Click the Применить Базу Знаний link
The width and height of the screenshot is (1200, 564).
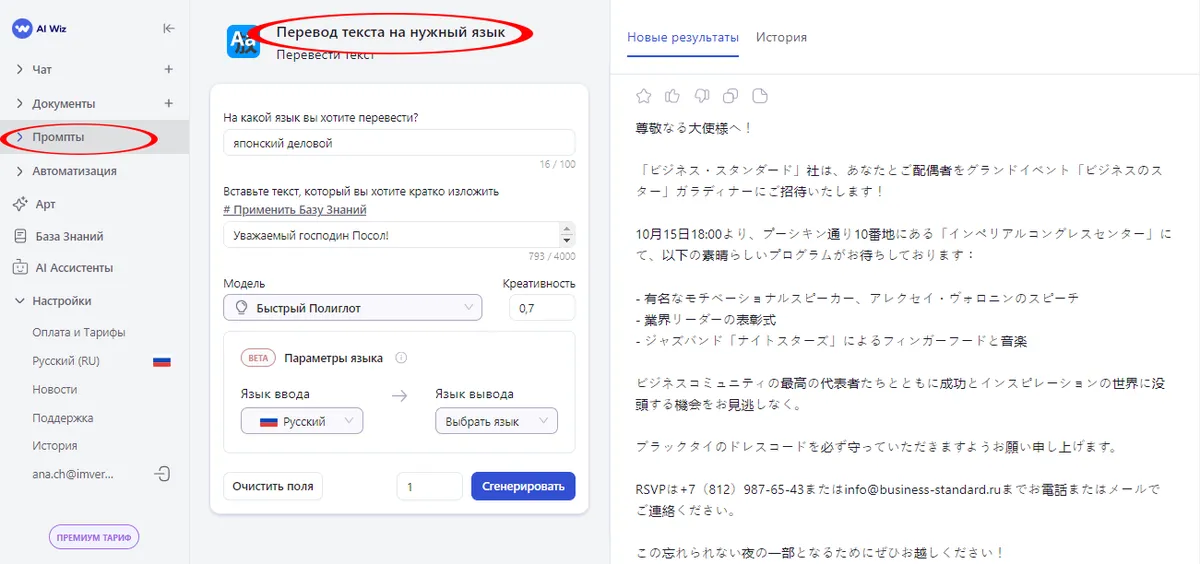[295, 210]
